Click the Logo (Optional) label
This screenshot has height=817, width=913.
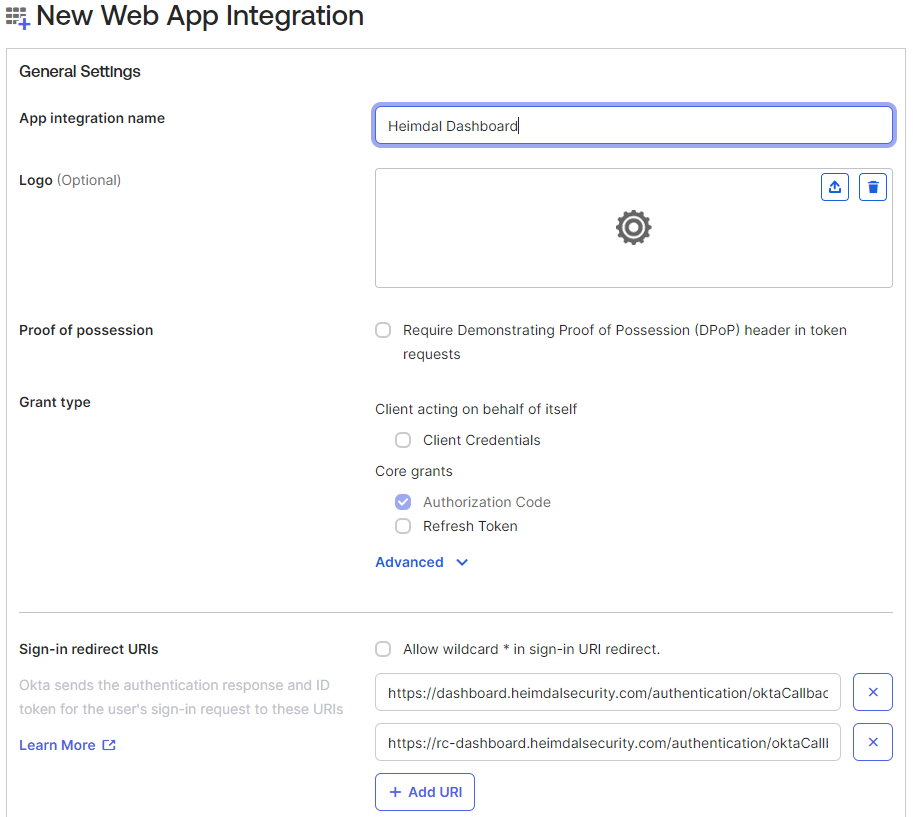click(x=70, y=180)
